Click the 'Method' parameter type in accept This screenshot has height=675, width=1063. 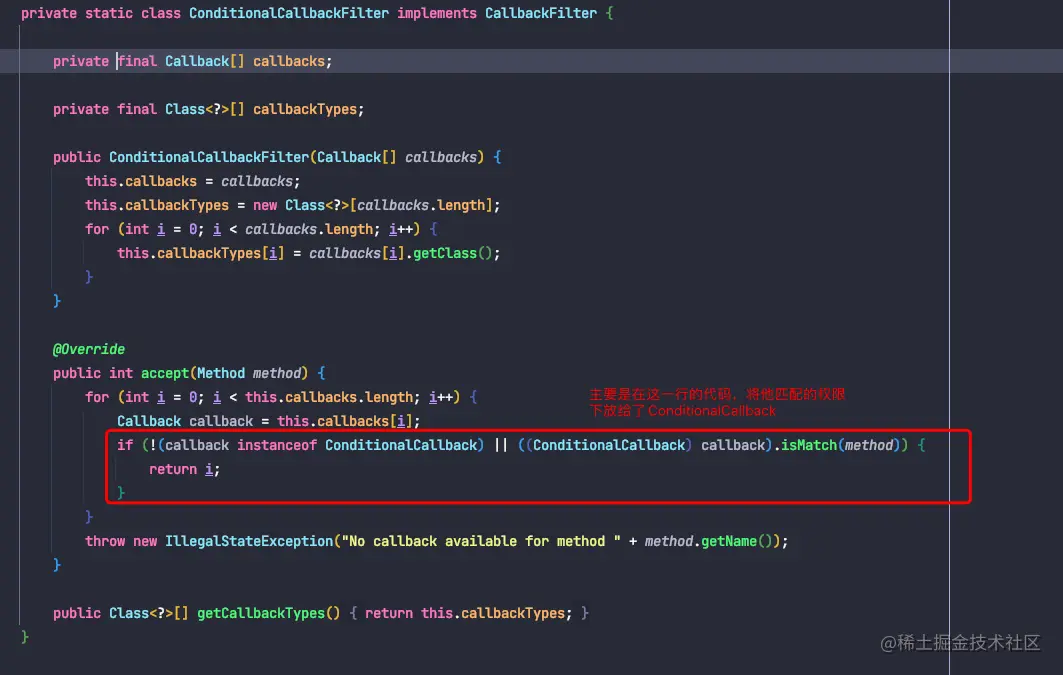221,373
